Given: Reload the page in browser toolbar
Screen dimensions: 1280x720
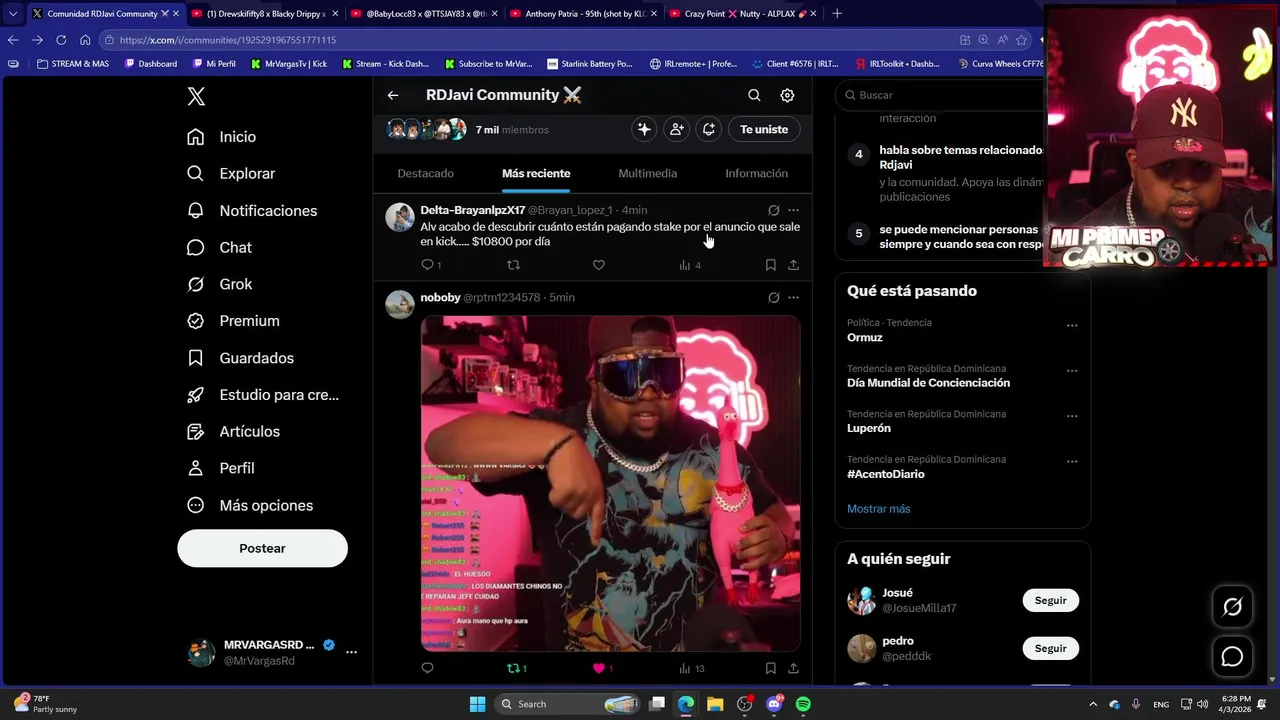Looking at the screenshot, I should 61,40.
